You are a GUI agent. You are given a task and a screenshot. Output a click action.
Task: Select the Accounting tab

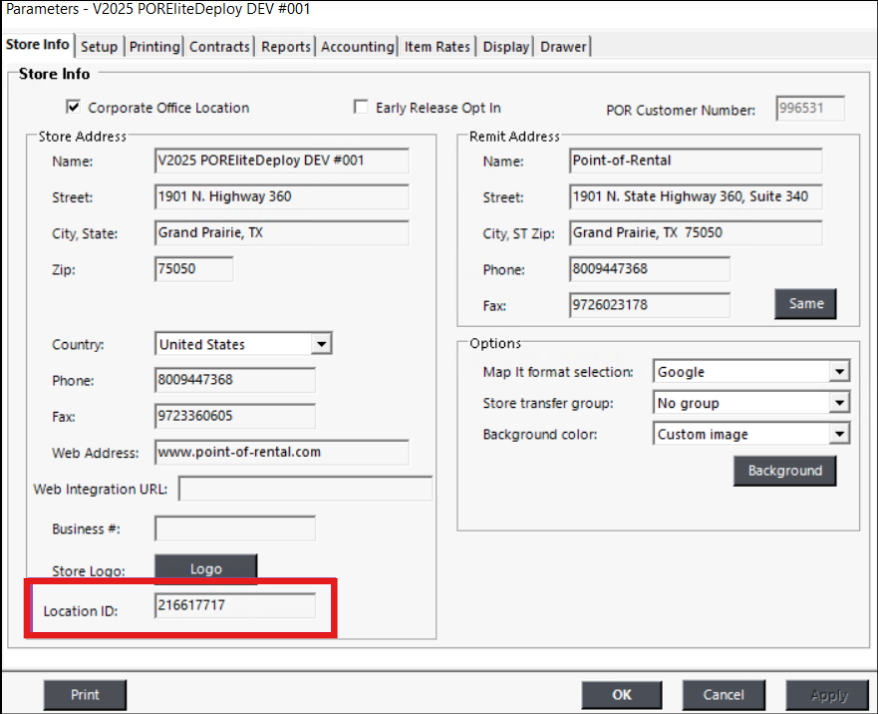(x=357, y=46)
